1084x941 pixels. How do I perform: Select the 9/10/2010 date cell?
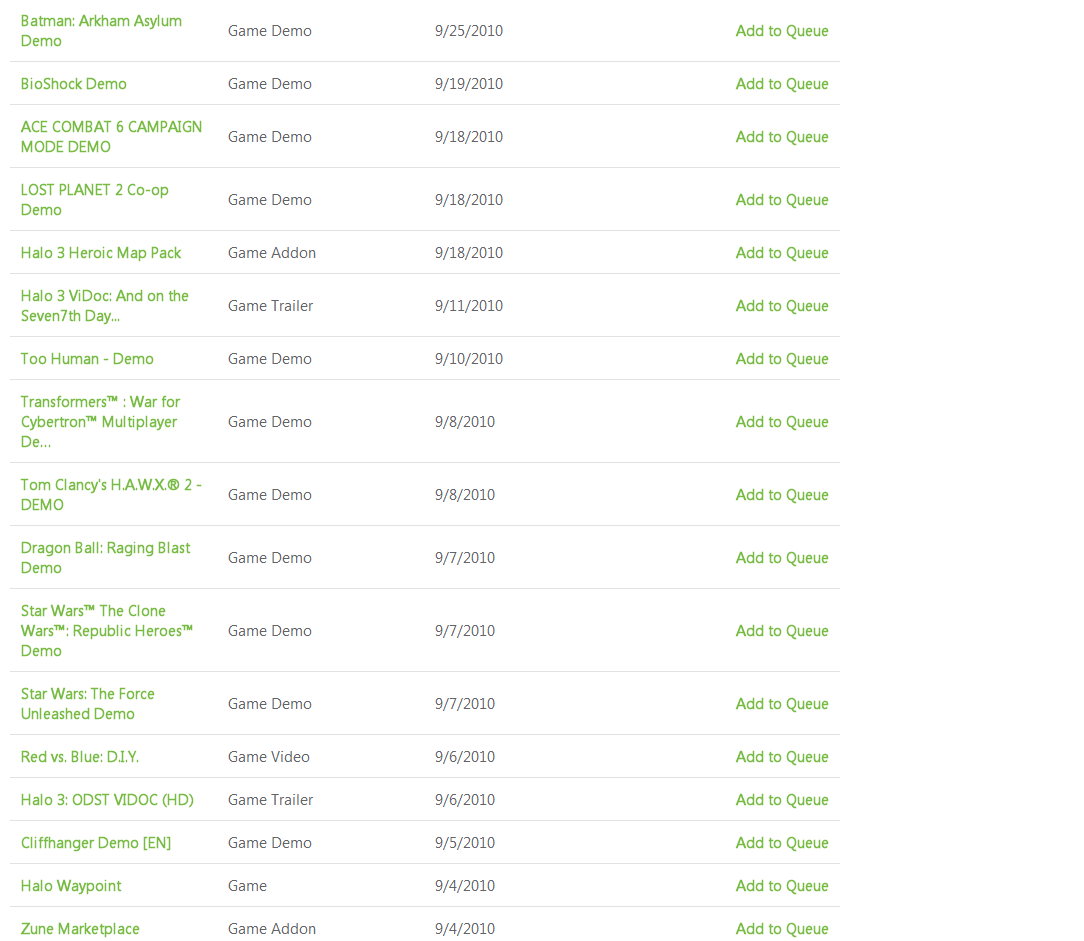[469, 359]
